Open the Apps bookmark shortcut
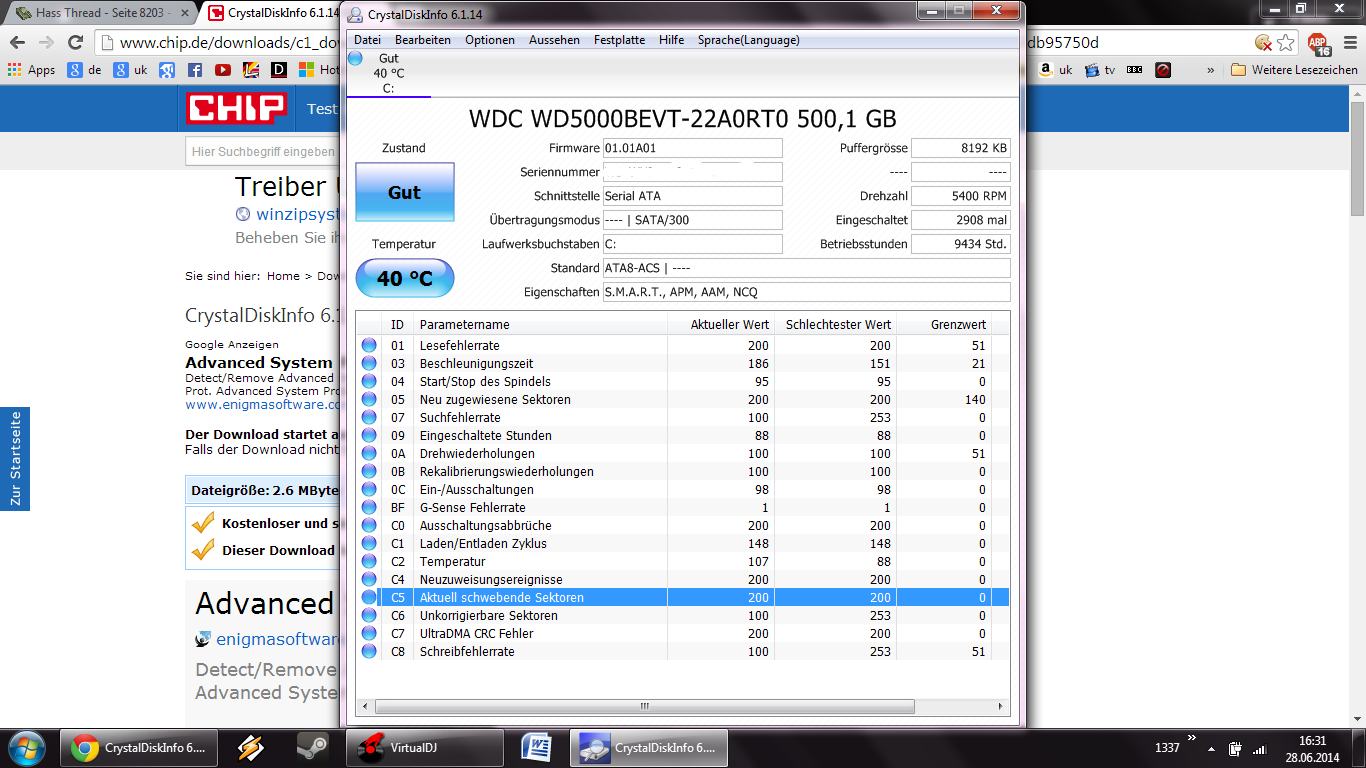The image size is (1366, 768). [x=31, y=70]
